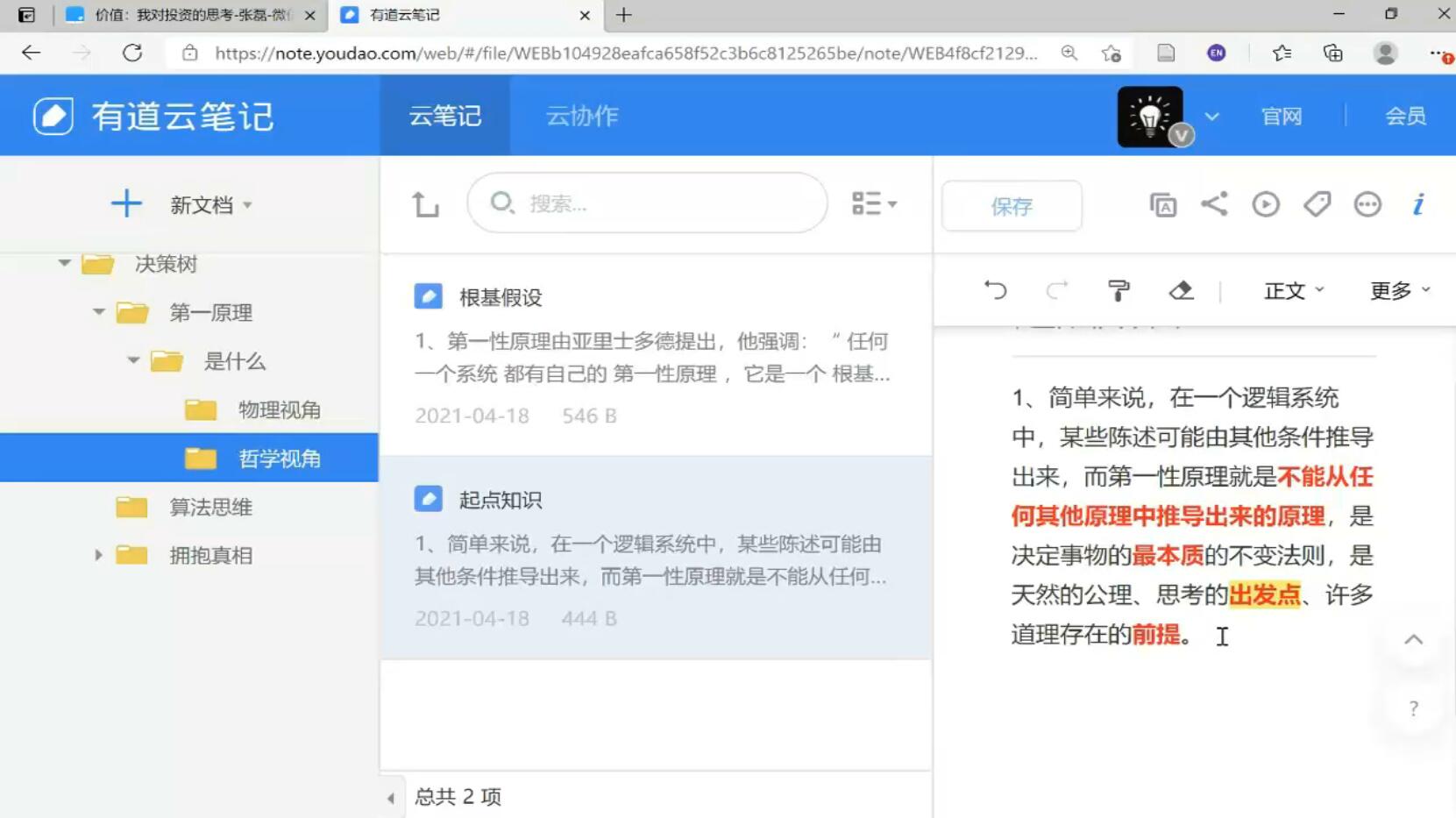
Task: Open more options via three-dots icon
Action: click(1367, 203)
